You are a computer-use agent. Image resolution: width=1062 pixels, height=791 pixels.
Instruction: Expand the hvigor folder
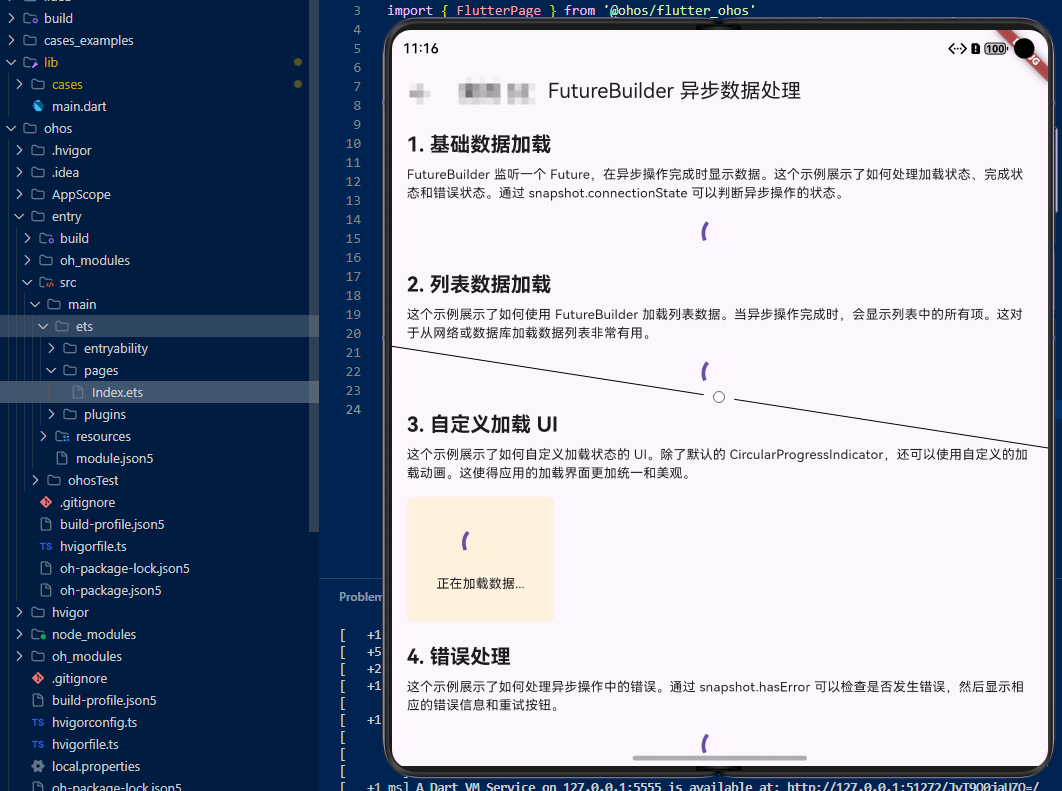pyautogui.click(x=22, y=612)
